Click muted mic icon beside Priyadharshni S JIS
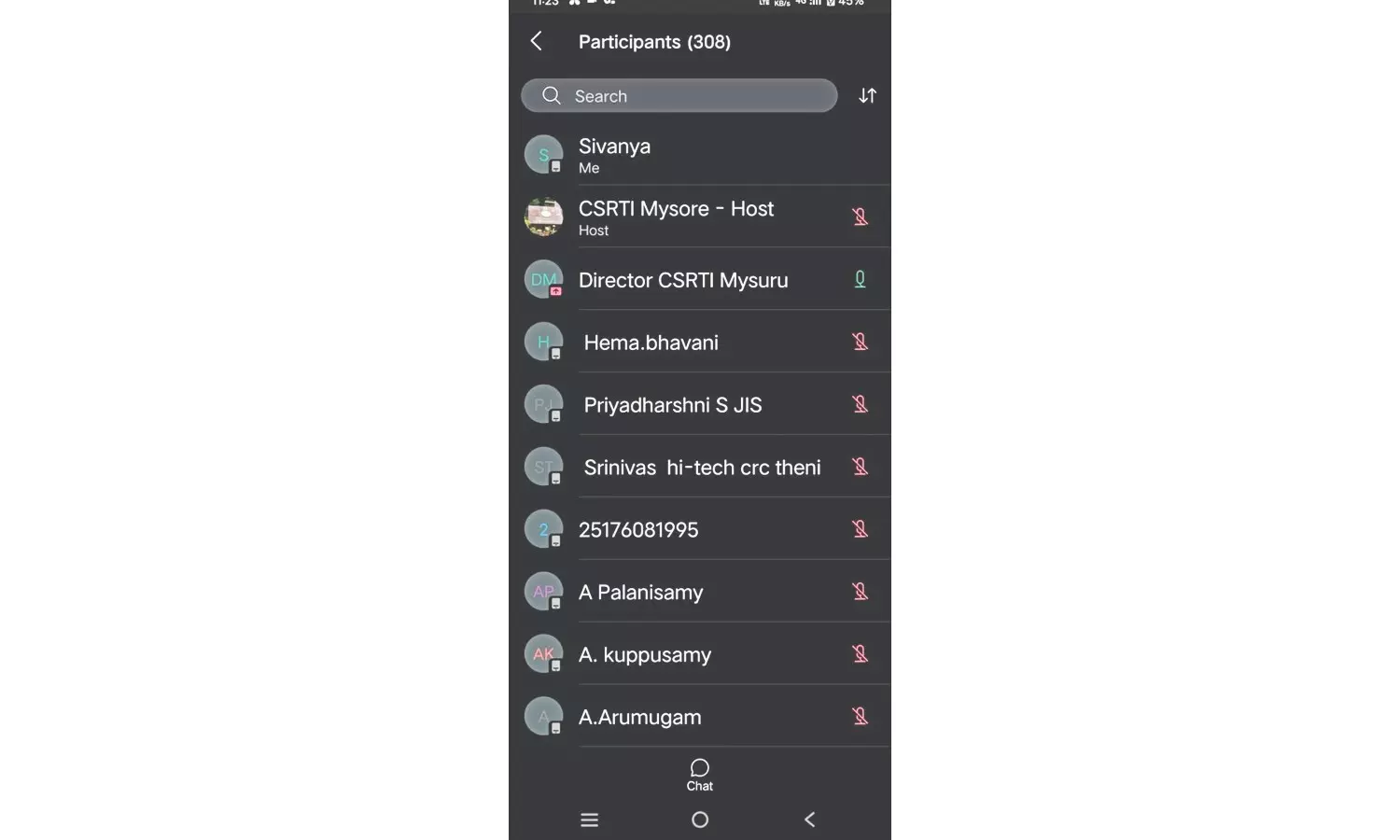The width and height of the screenshot is (1400, 840). tap(860, 404)
